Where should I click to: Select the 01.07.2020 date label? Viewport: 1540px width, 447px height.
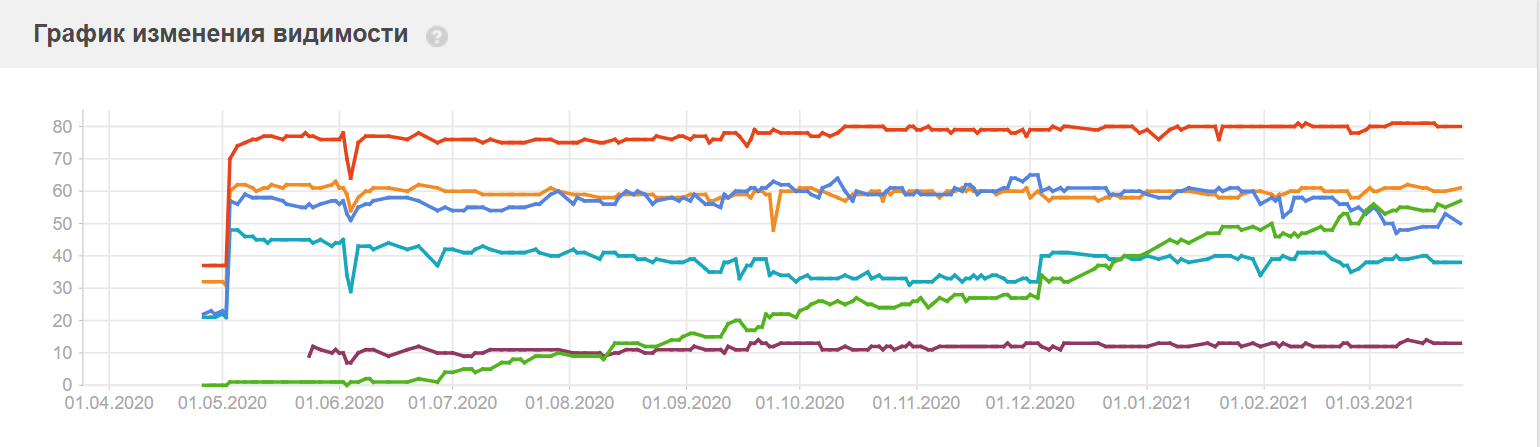point(453,404)
